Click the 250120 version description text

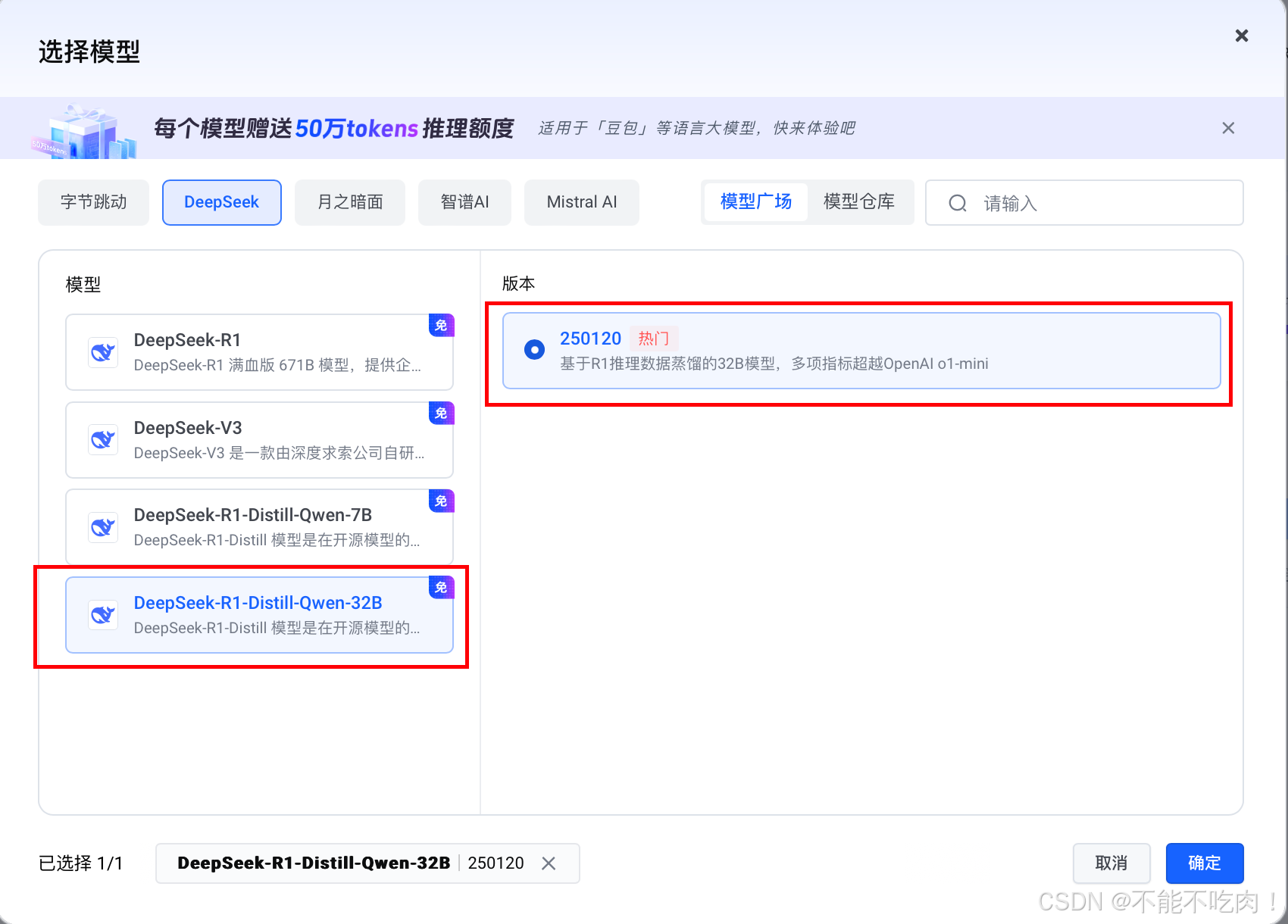click(x=774, y=364)
